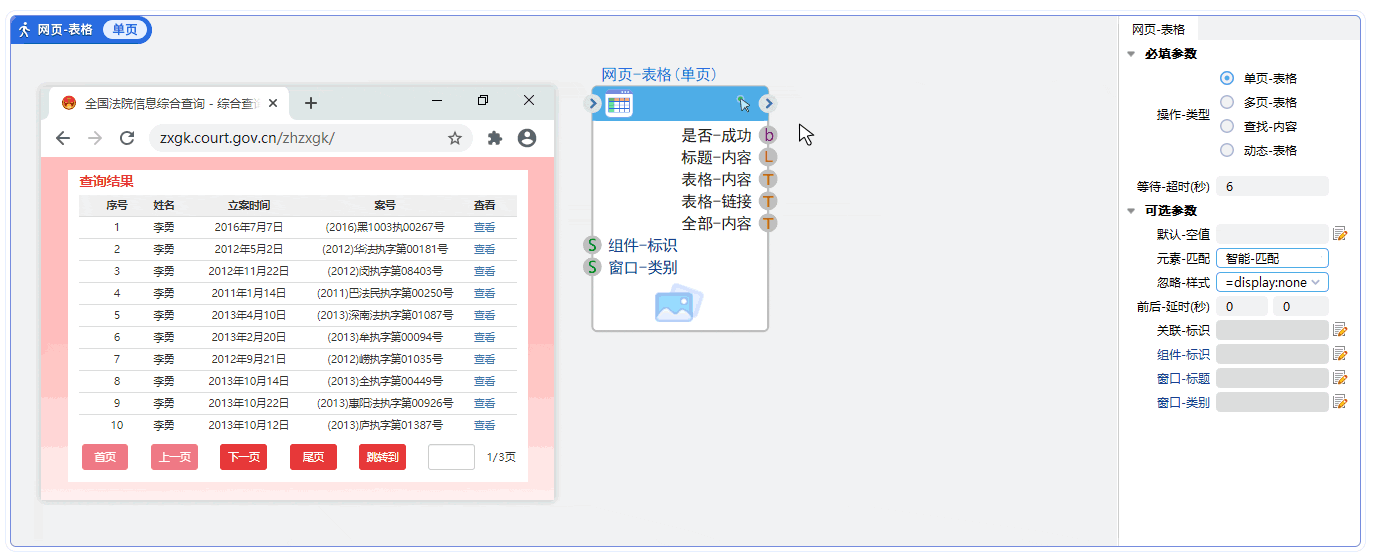Viewport: 1375px width, 556px height.
Task: Click the 组件-标识 input port marked S
Action: 593,245
